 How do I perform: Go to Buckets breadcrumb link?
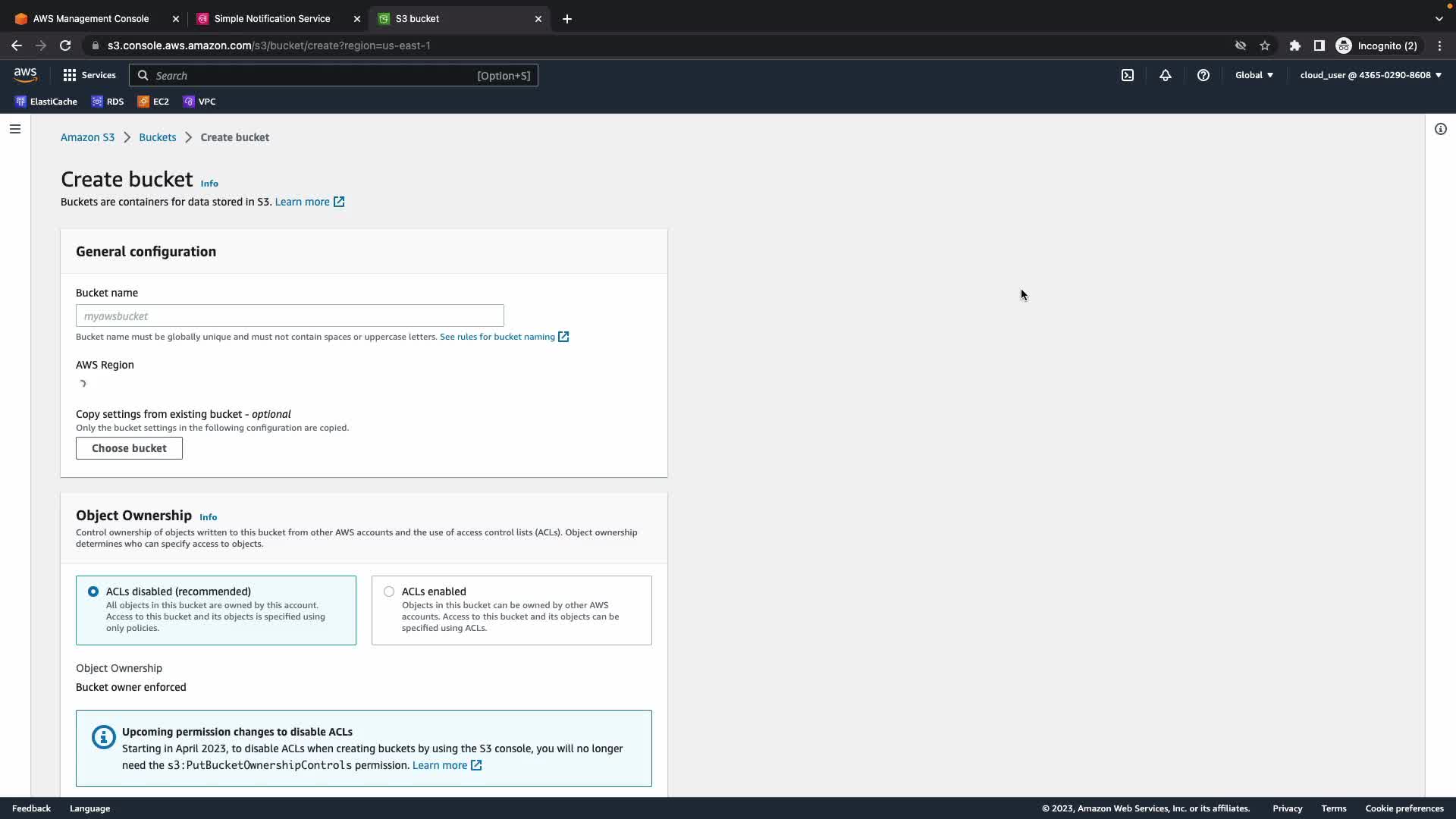(157, 137)
